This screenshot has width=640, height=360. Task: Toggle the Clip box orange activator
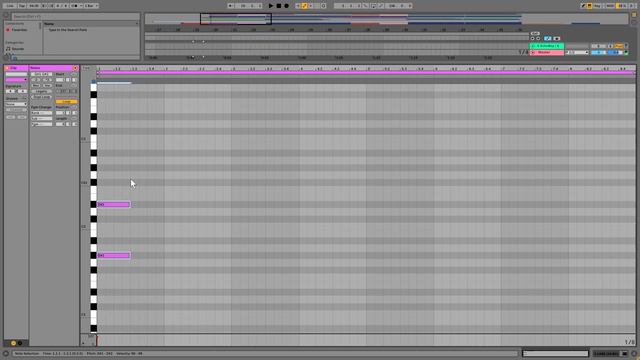7,68
